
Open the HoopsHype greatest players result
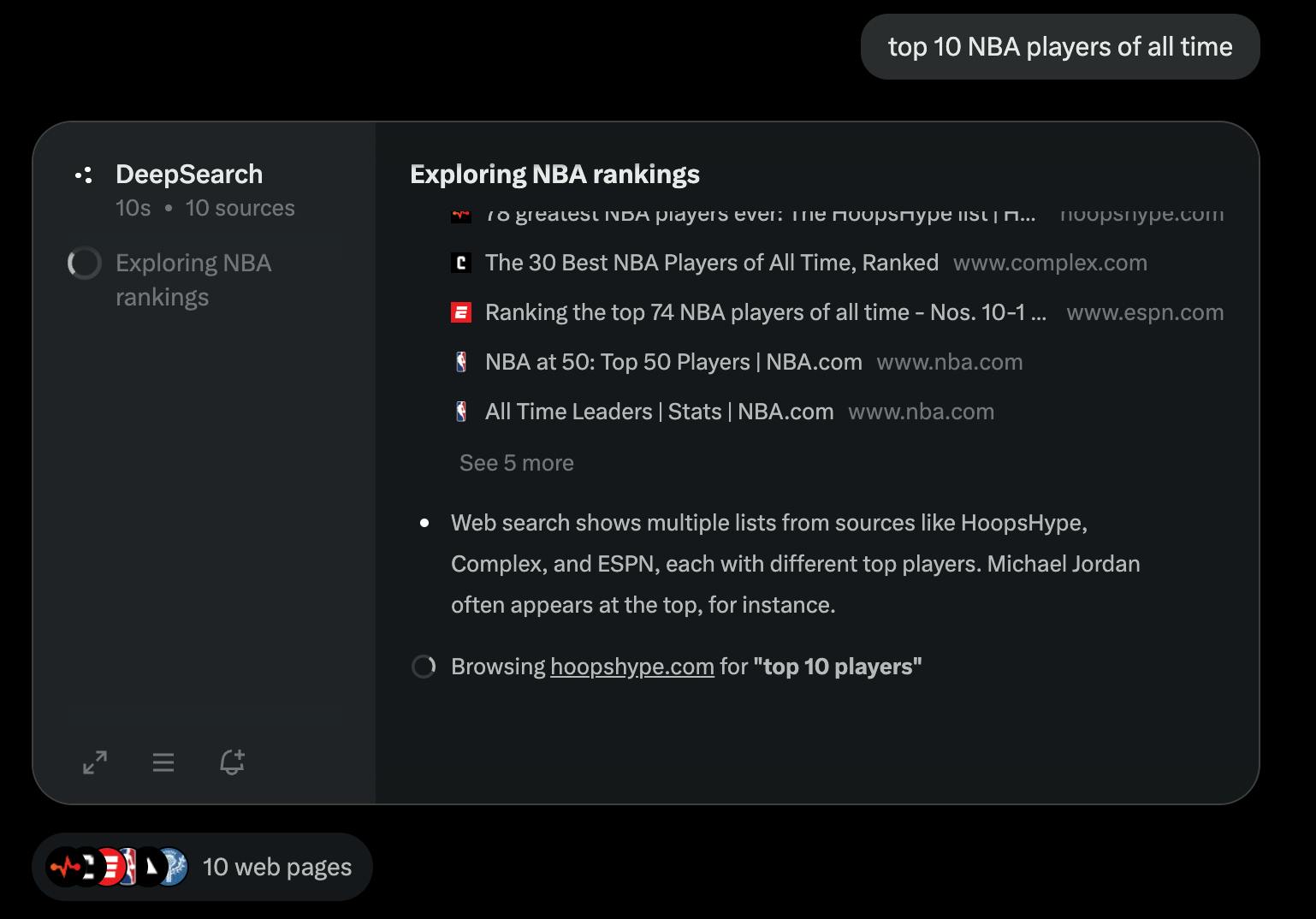[760, 216]
